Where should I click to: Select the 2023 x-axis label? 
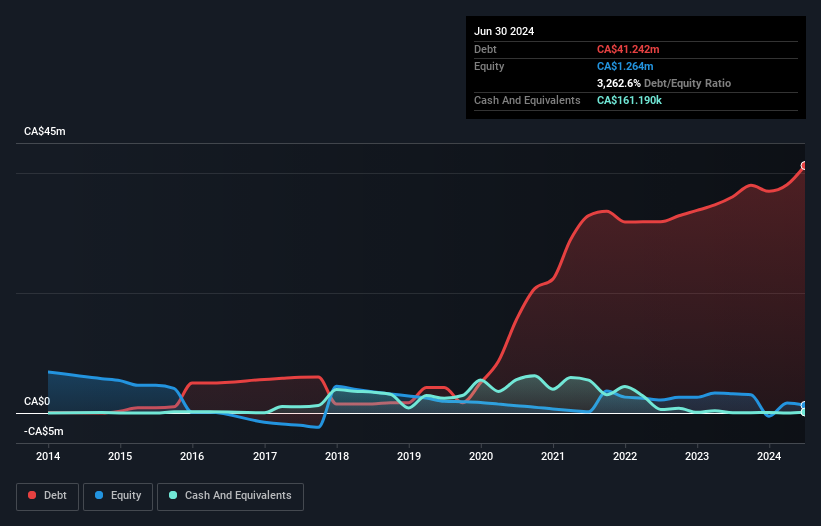(697, 456)
